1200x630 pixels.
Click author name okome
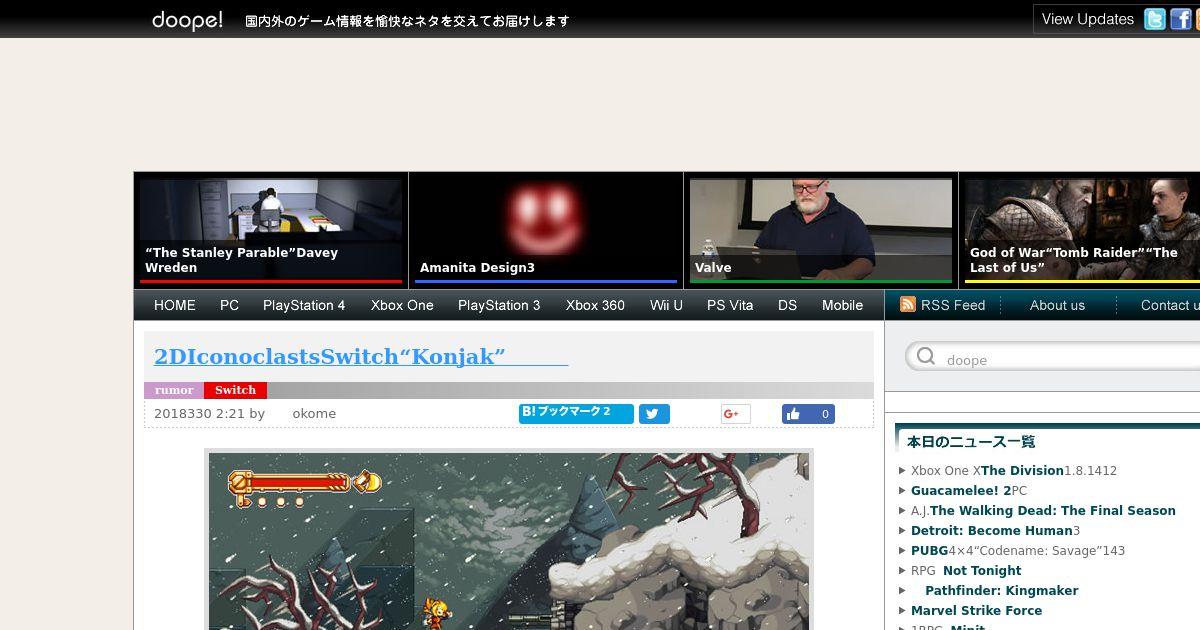pyautogui.click(x=314, y=413)
